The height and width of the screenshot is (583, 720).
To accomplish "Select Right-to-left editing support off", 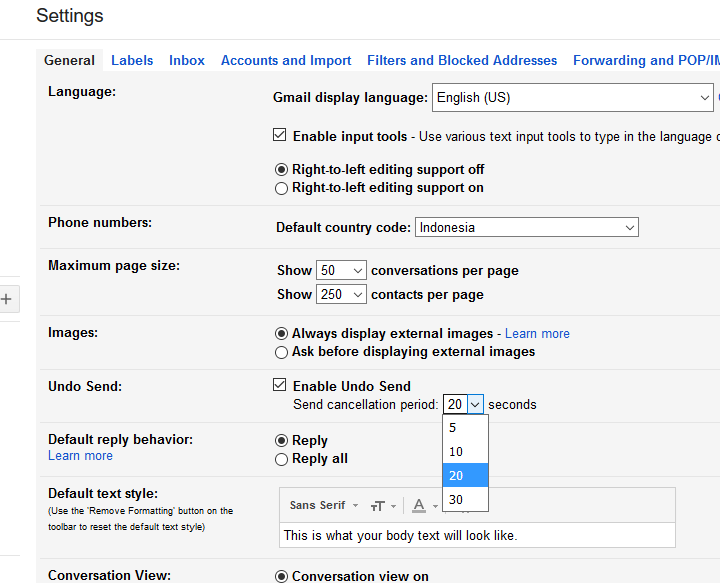I will coord(281,170).
